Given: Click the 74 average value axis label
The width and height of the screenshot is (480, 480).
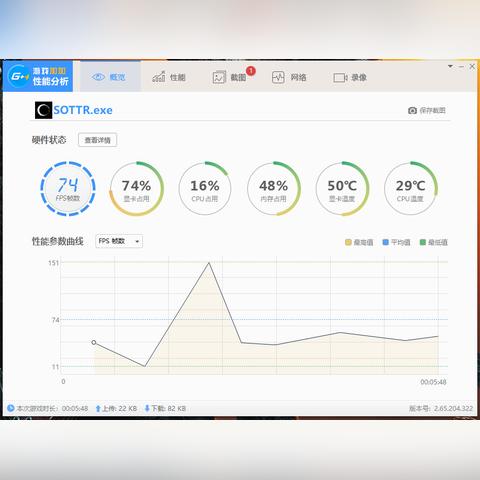Looking at the screenshot, I should click(55, 320).
